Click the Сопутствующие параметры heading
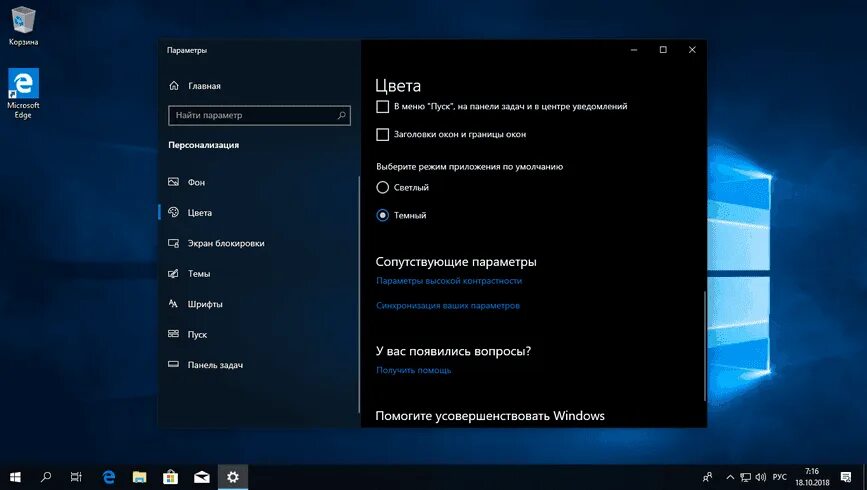Screen dimensions: 867x490 pyautogui.click(x=456, y=262)
